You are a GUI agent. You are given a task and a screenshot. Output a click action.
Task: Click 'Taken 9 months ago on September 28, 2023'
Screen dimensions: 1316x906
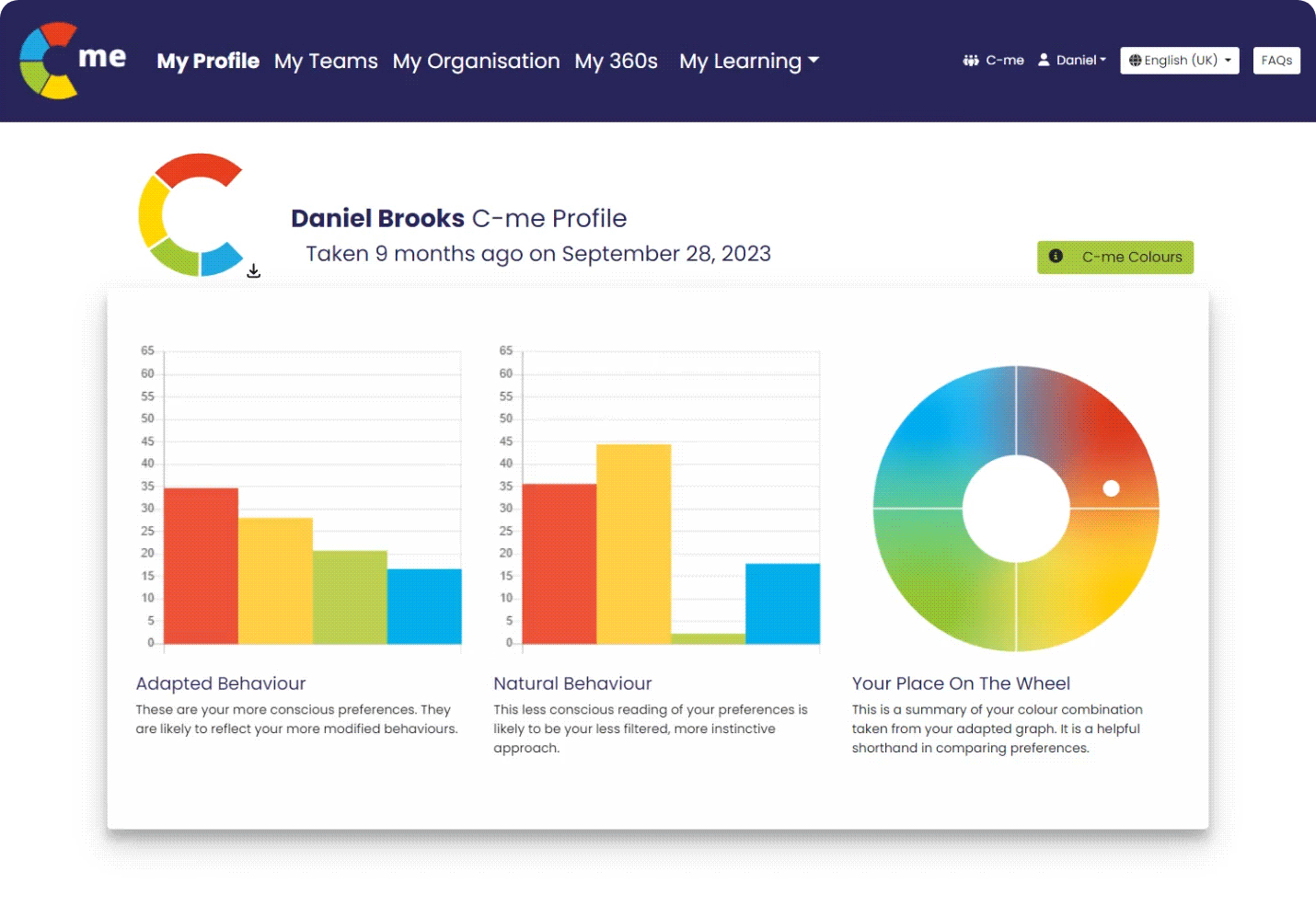point(538,254)
